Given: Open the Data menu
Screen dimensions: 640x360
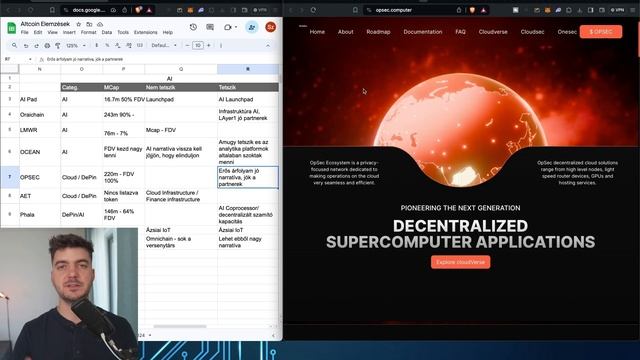Looking at the screenshot, I should coord(107,32).
